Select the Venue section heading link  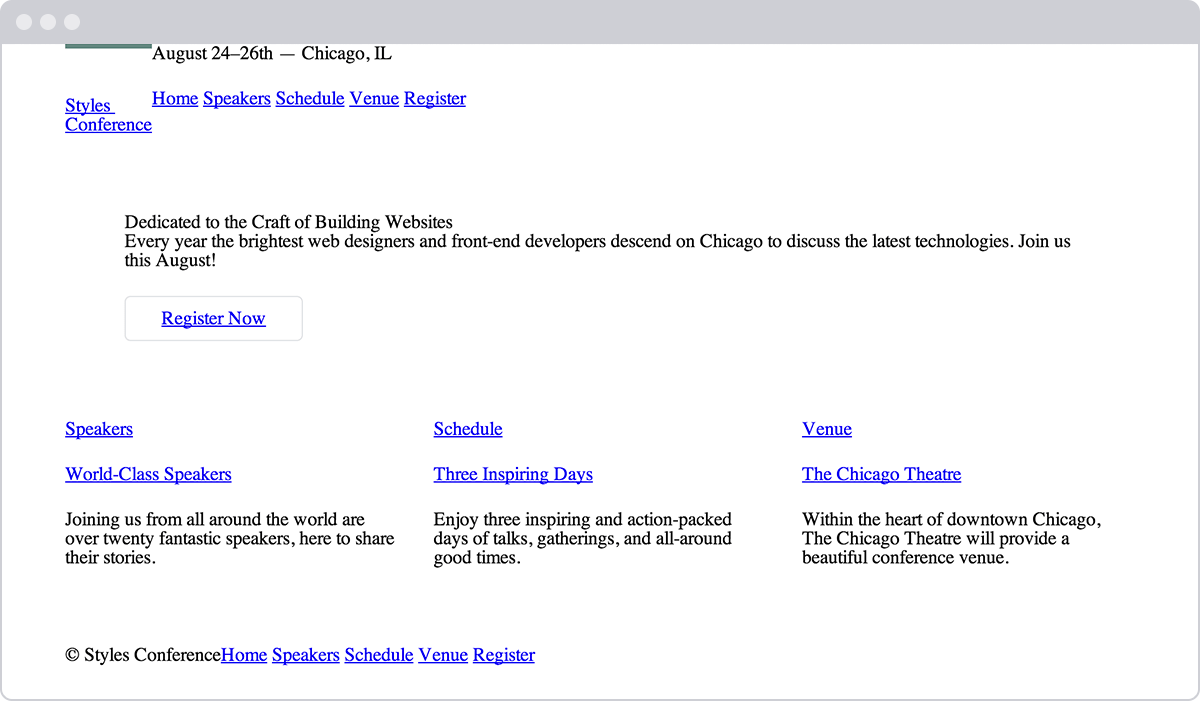pyautogui.click(x=826, y=429)
